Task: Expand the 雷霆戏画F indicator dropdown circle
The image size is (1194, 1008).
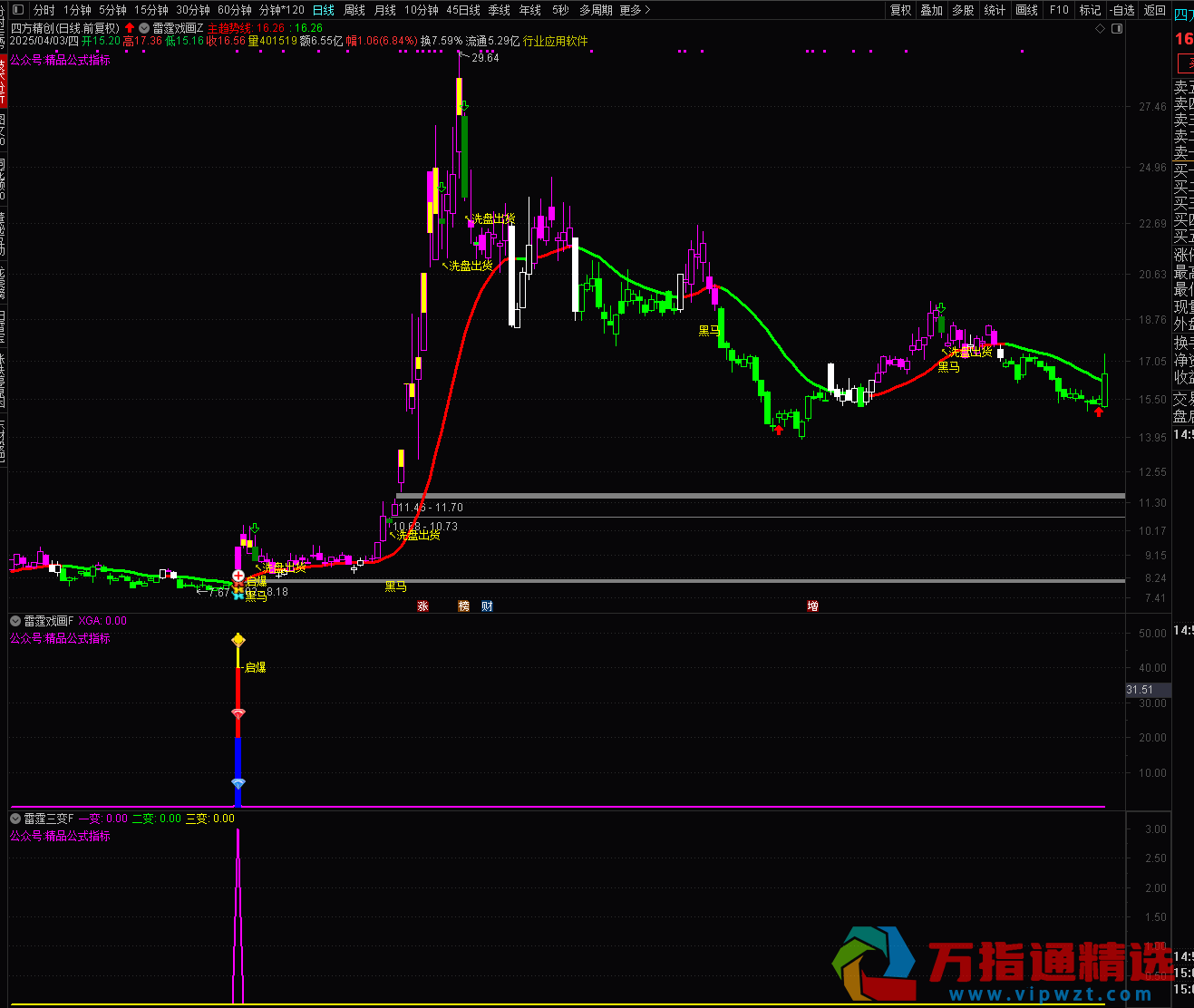Action: click(15, 621)
